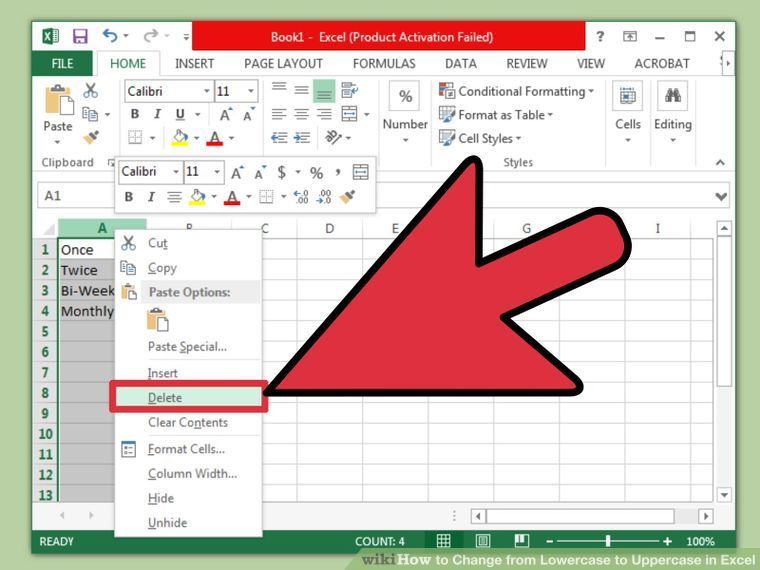
Task: Collapse the ribbon with the caret arrow
Action: (x=720, y=163)
